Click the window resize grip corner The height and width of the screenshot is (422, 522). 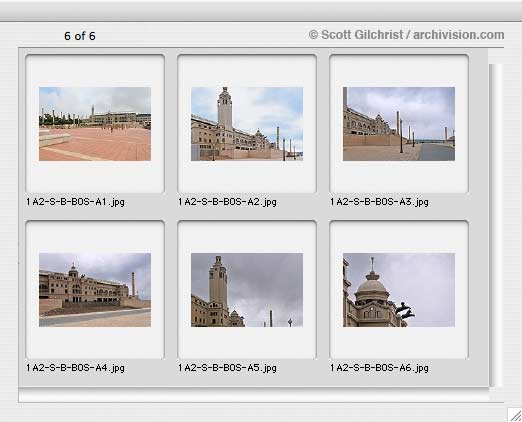click(515, 415)
